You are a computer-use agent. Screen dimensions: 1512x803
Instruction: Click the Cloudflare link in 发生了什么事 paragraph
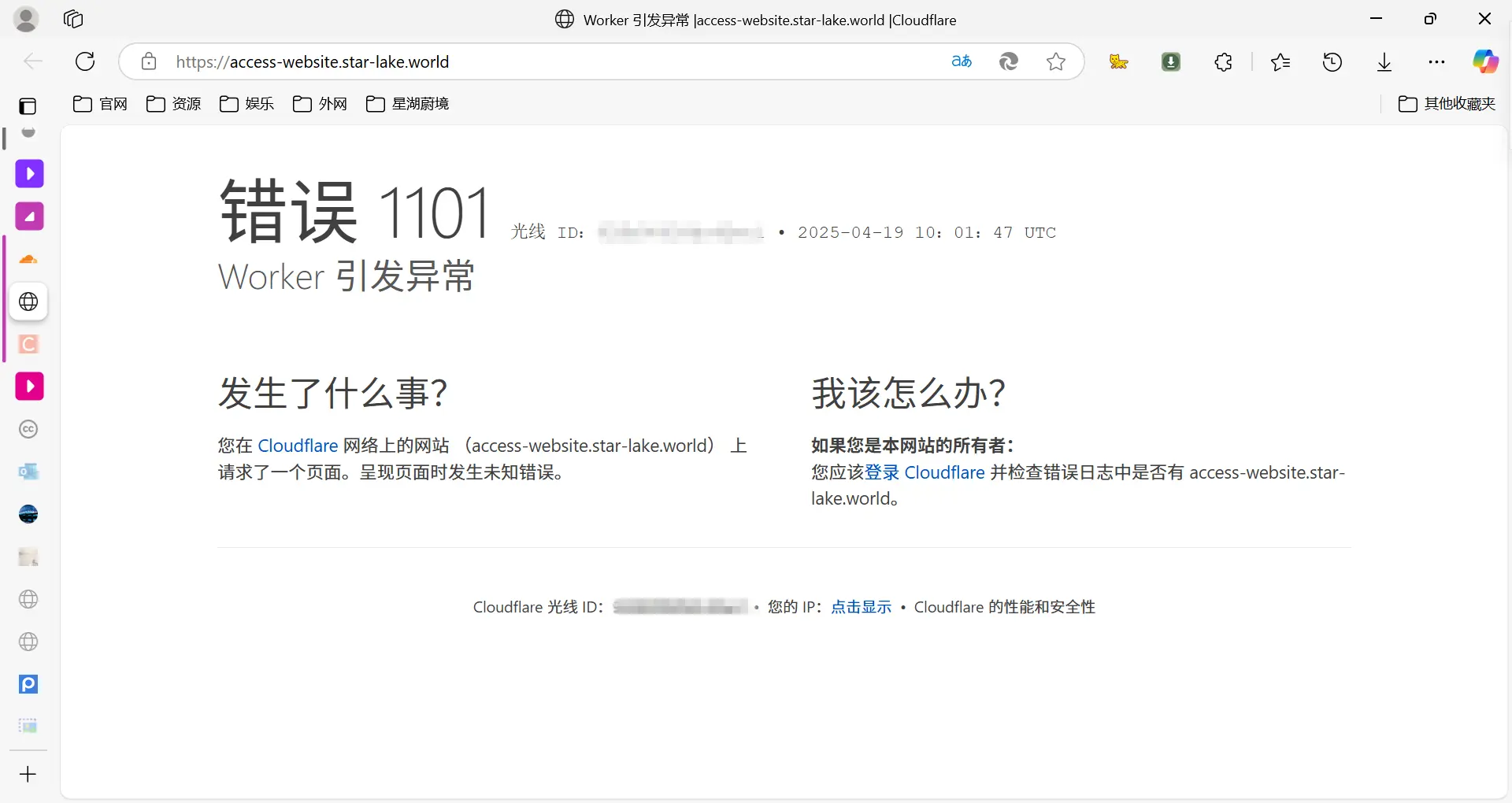click(298, 446)
